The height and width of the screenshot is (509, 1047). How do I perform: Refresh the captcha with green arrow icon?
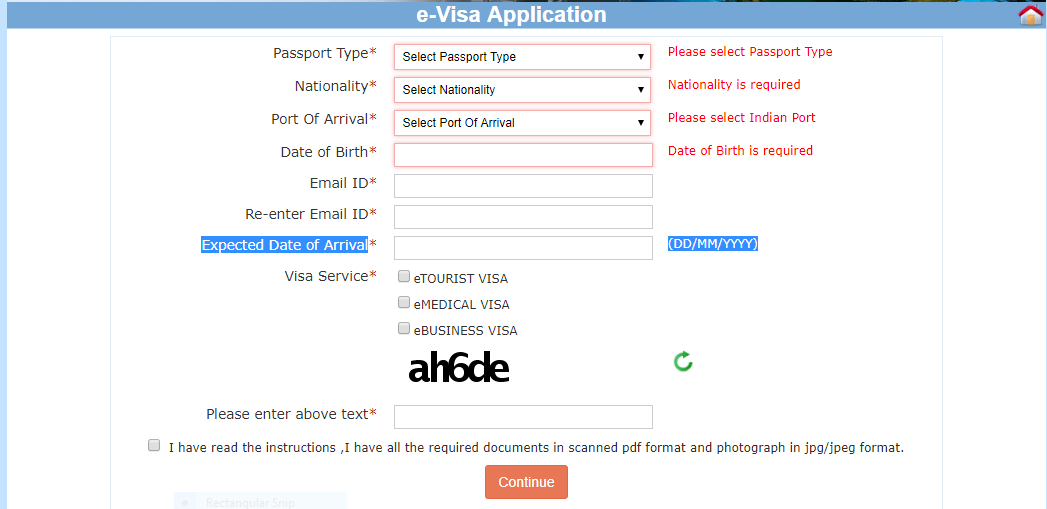point(683,362)
